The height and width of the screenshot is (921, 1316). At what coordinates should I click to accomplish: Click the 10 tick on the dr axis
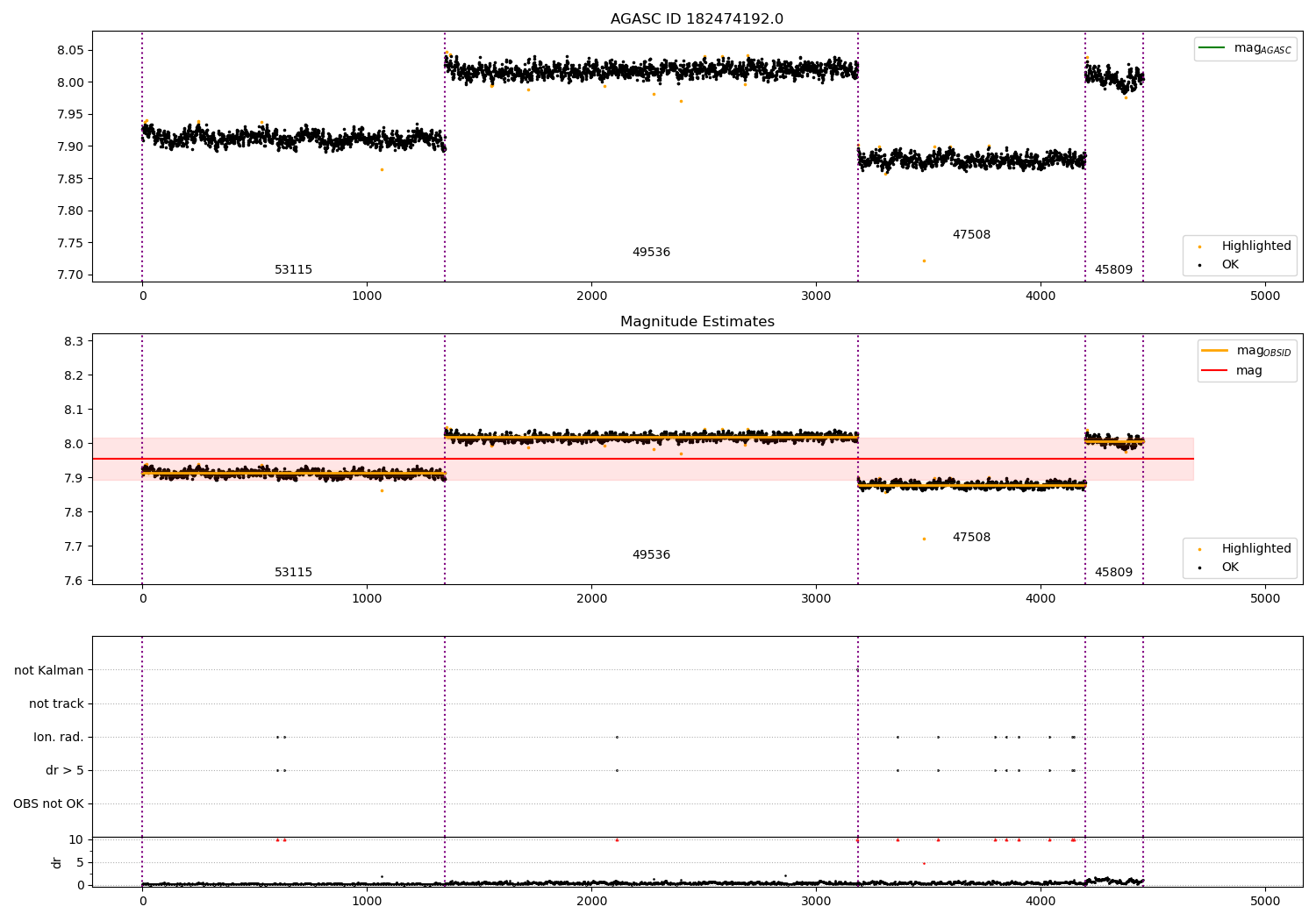pos(75,839)
